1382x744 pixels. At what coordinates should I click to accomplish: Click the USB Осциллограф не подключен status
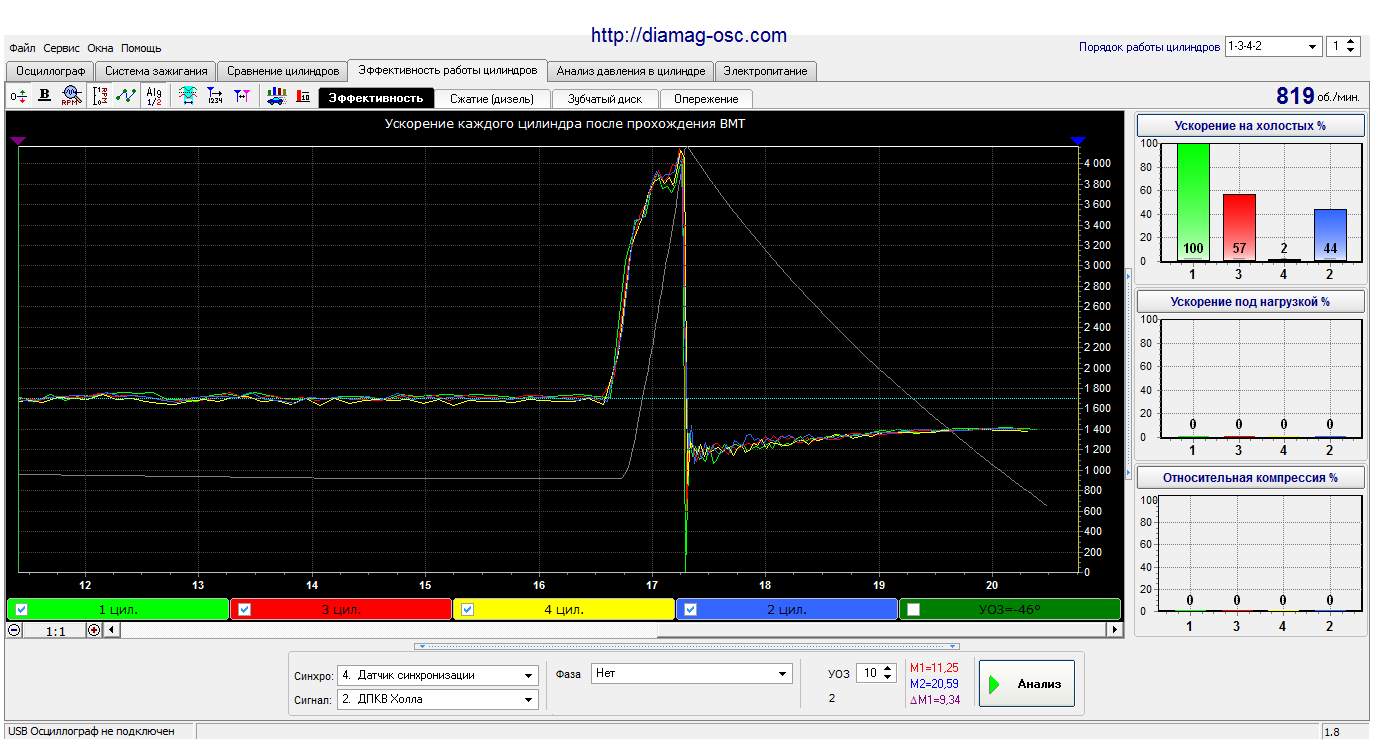coord(91,732)
